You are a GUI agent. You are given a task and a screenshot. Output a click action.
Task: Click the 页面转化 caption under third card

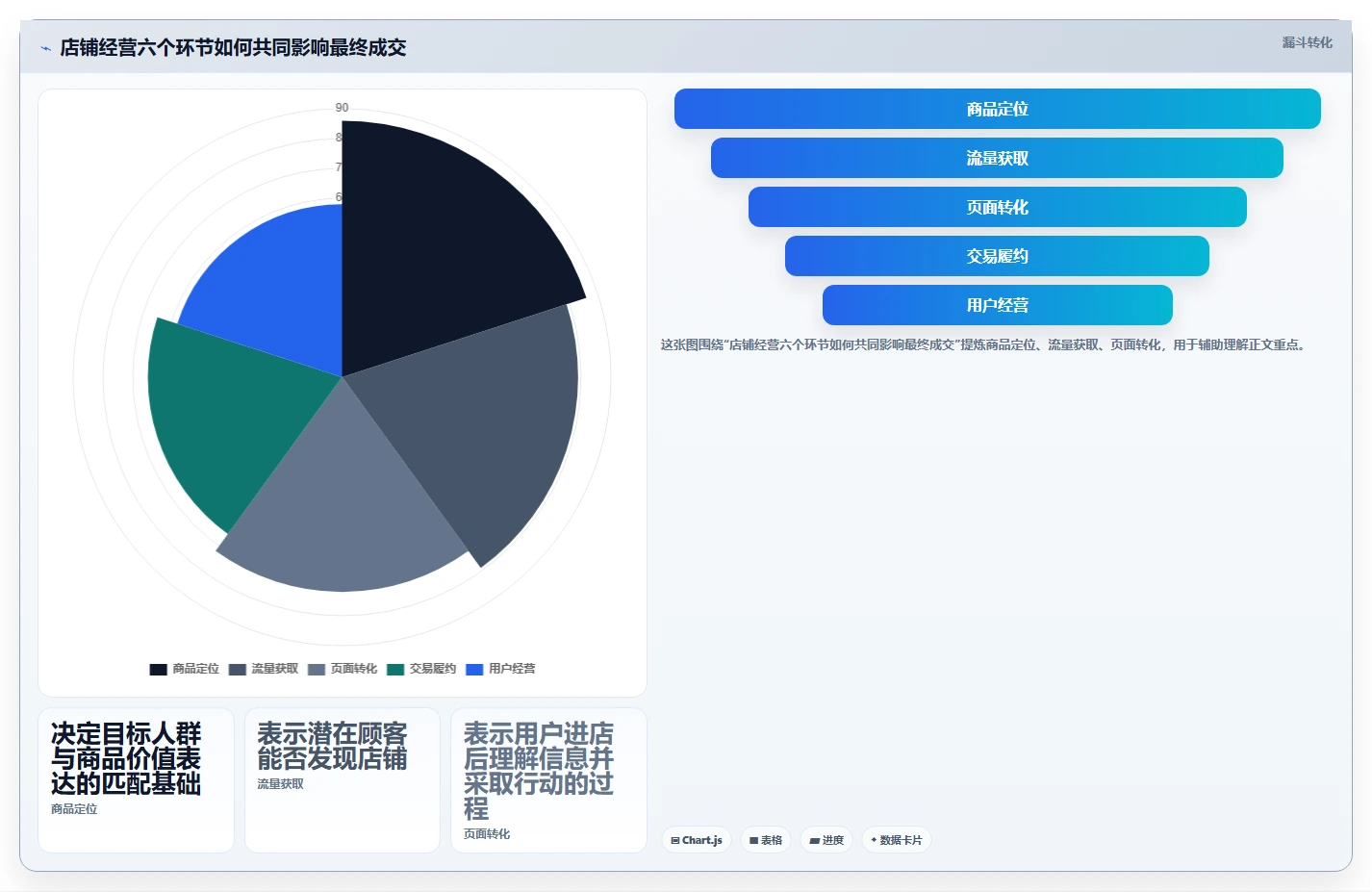[x=487, y=834]
